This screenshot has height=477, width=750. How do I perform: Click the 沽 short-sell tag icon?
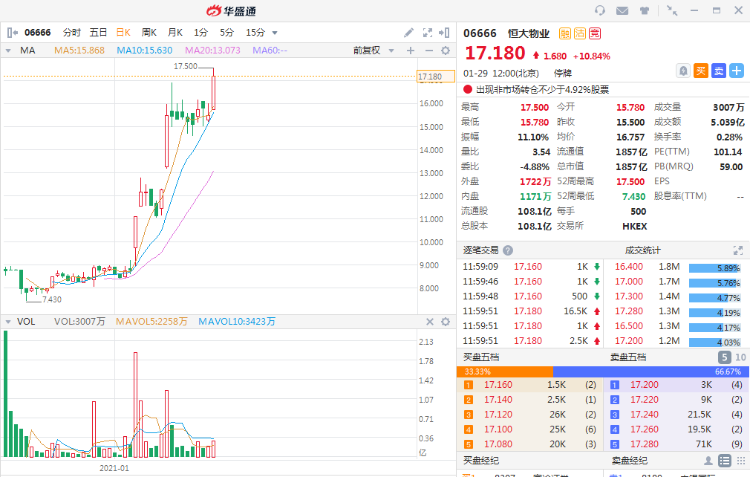tap(580, 33)
